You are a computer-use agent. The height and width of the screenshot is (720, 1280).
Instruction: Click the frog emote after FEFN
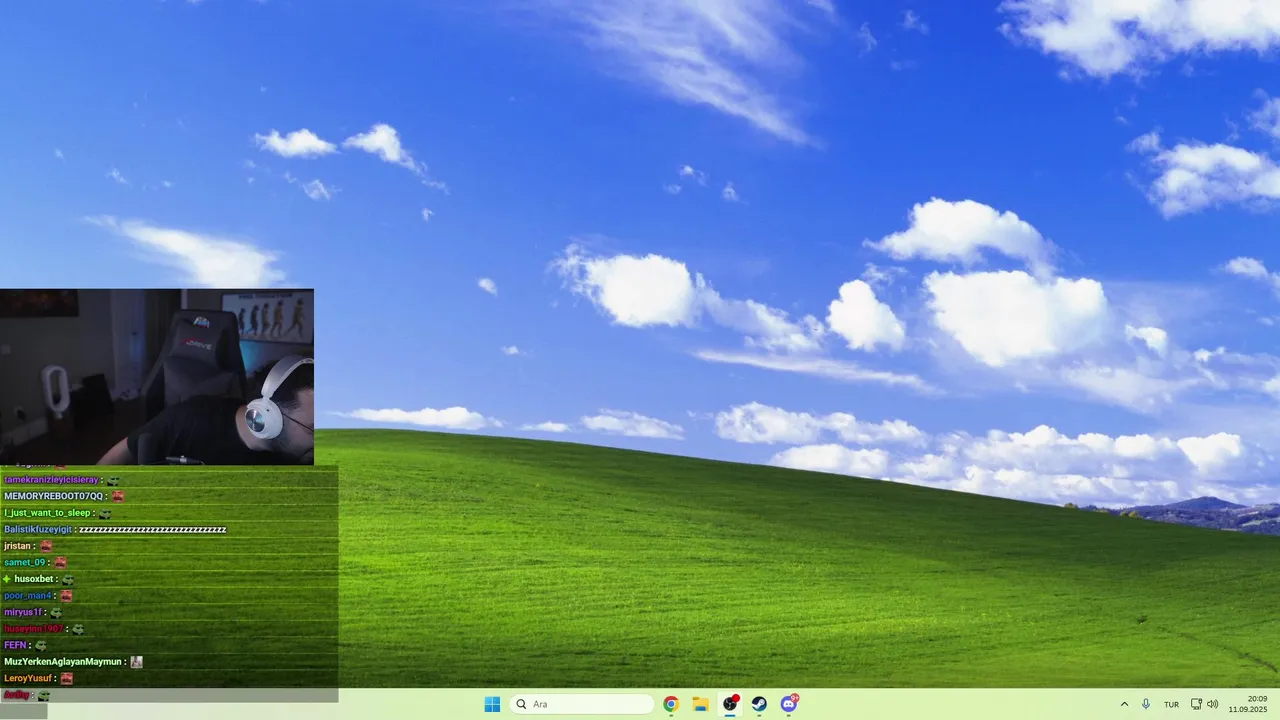pyautogui.click(x=41, y=645)
